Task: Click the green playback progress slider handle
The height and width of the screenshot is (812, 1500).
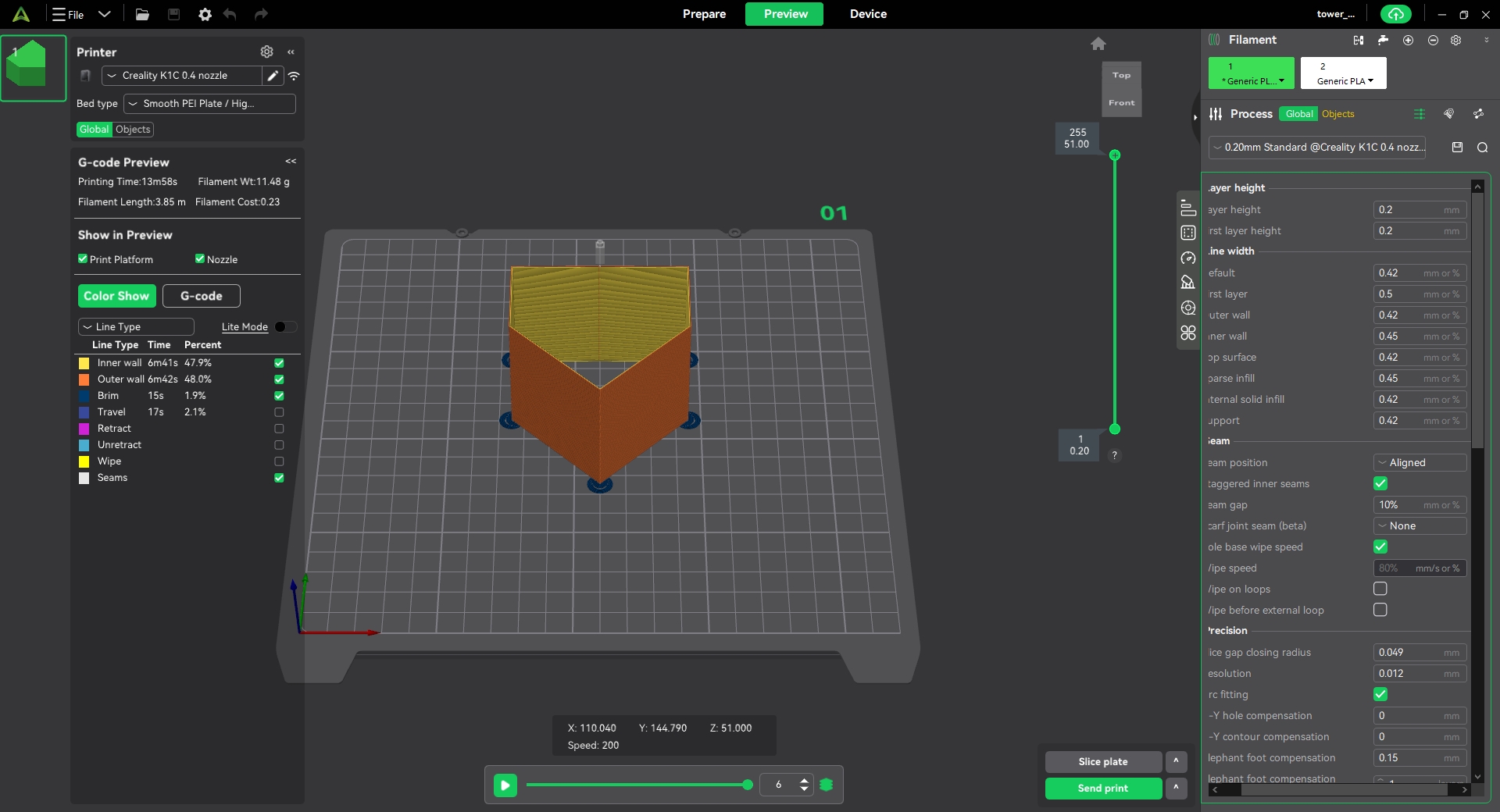Action: point(748,785)
